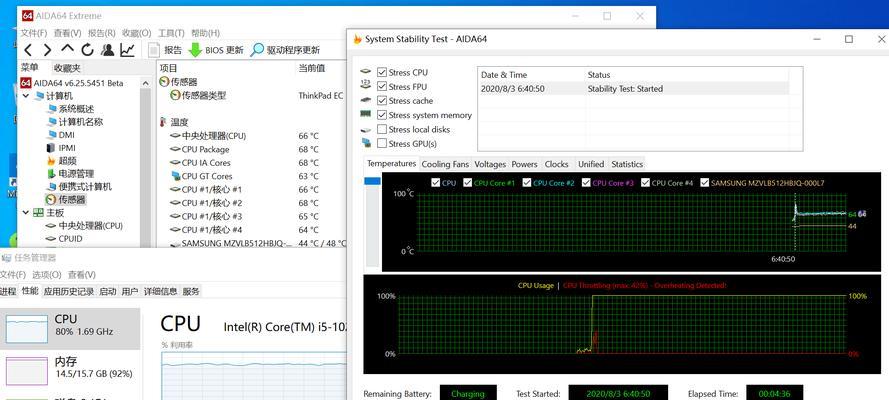Click the up-level arrow in AIDA64 toolbar
The width and height of the screenshot is (889, 400).
[67, 49]
